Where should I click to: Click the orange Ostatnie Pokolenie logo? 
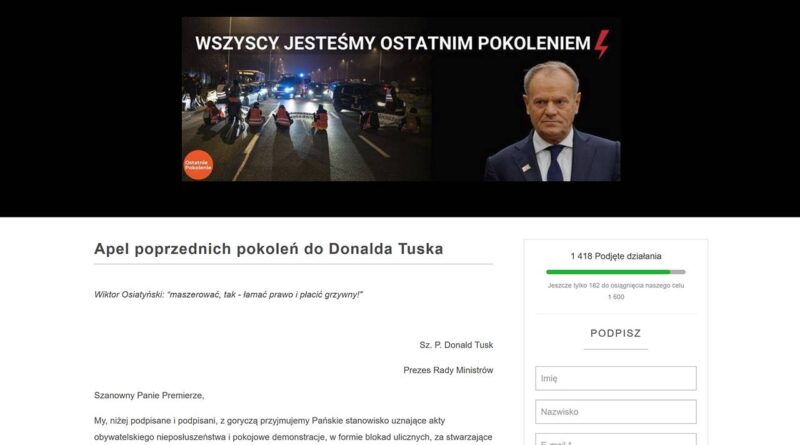point(198,165)
